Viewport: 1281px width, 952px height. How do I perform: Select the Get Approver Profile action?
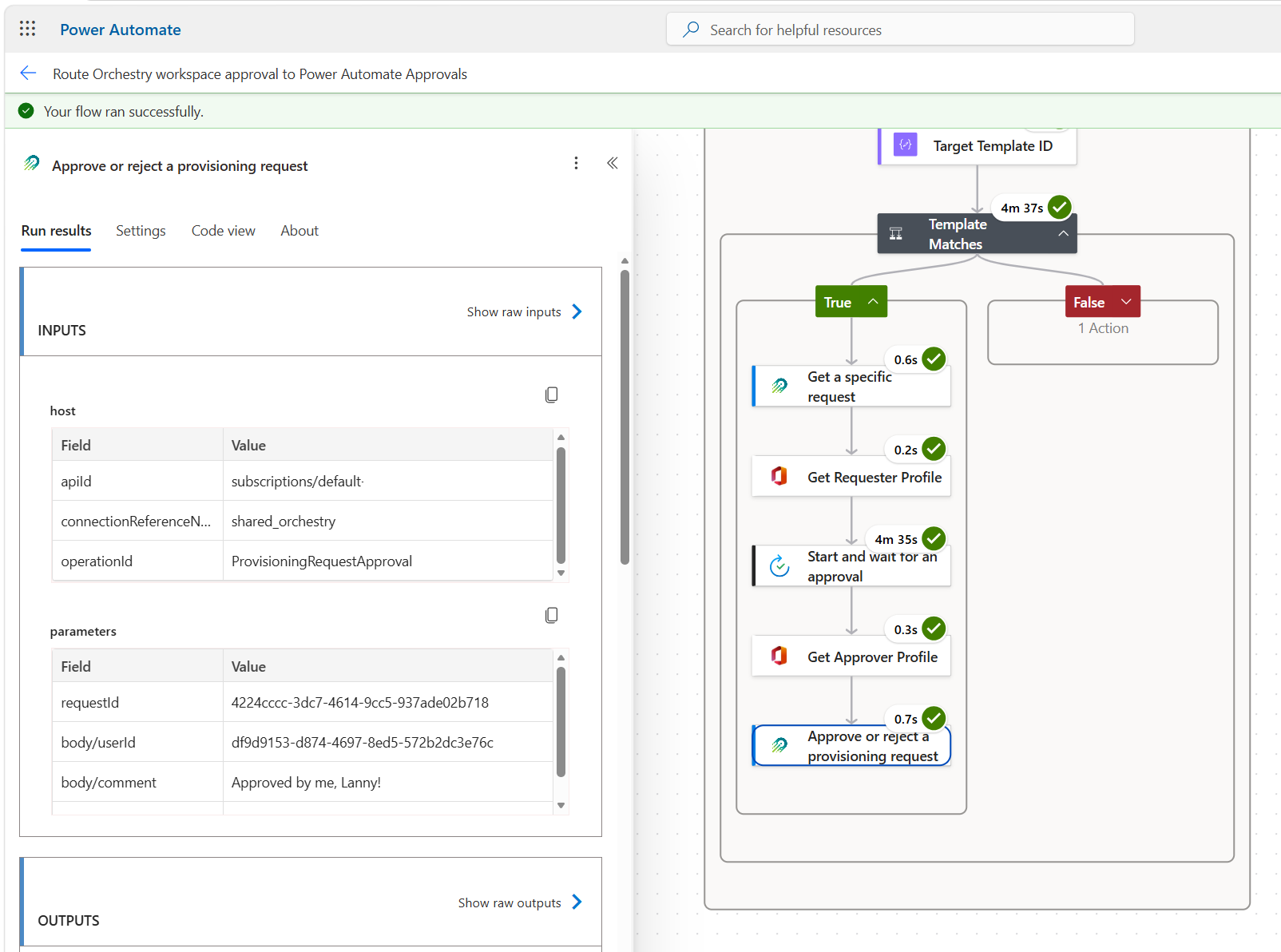(x=851, y=656)
